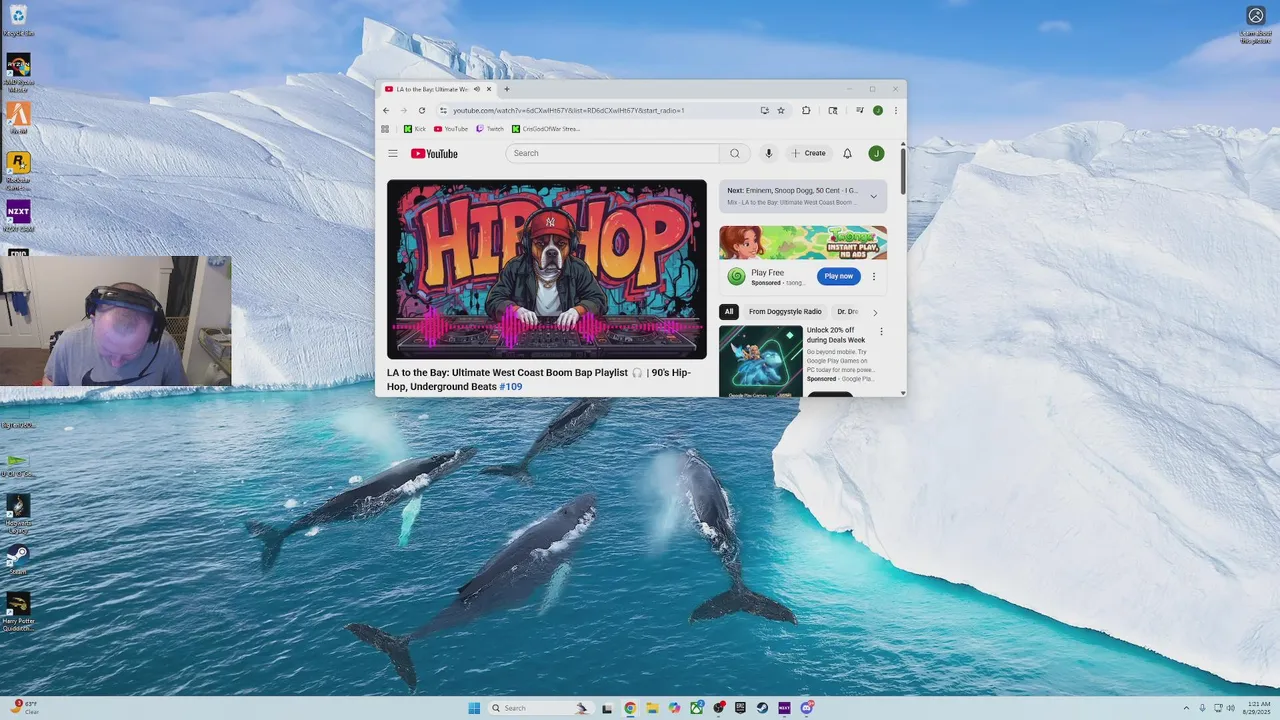
Task: Bookmark this page with the star icon
Action: [781, 110]
